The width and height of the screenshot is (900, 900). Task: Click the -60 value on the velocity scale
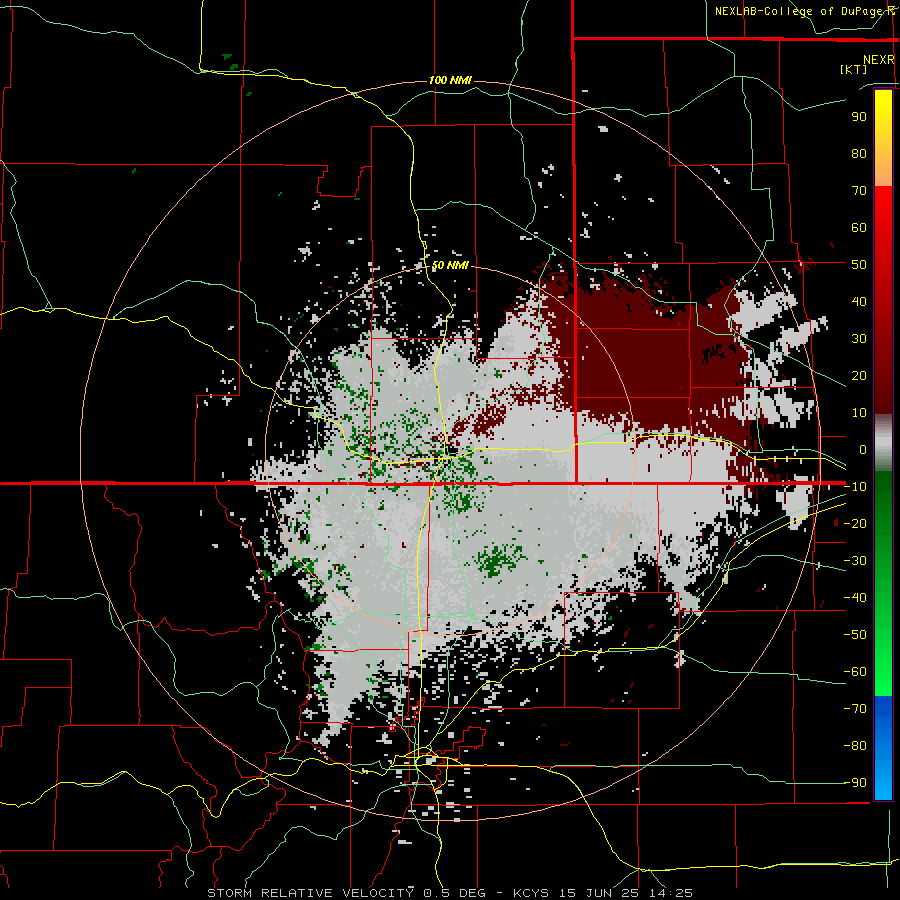click(855, 672)
